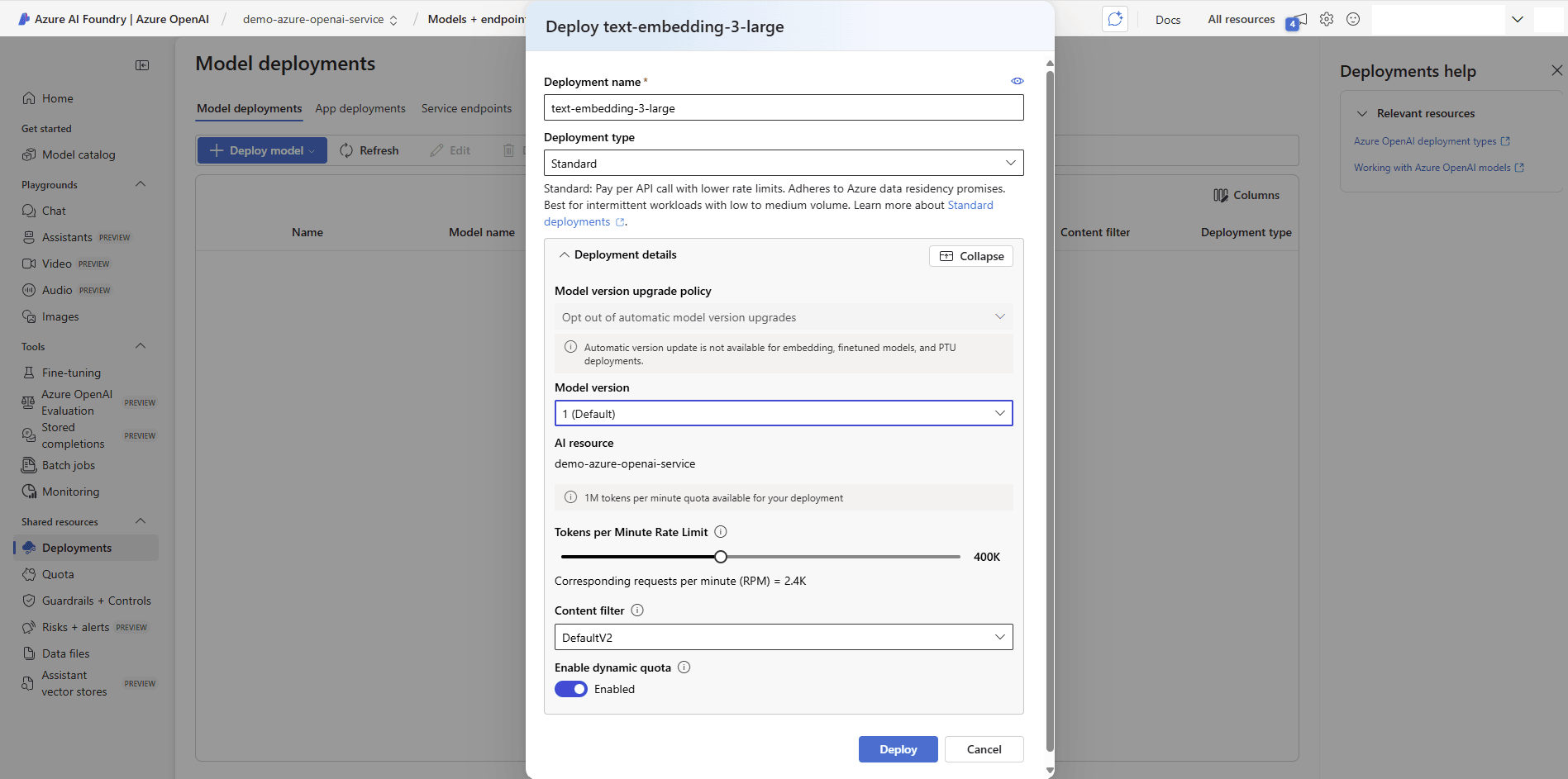Switch to the App deployments tab
This screenshot has width=1568, height=779.
pyautogui.click(x=360, y=108)
